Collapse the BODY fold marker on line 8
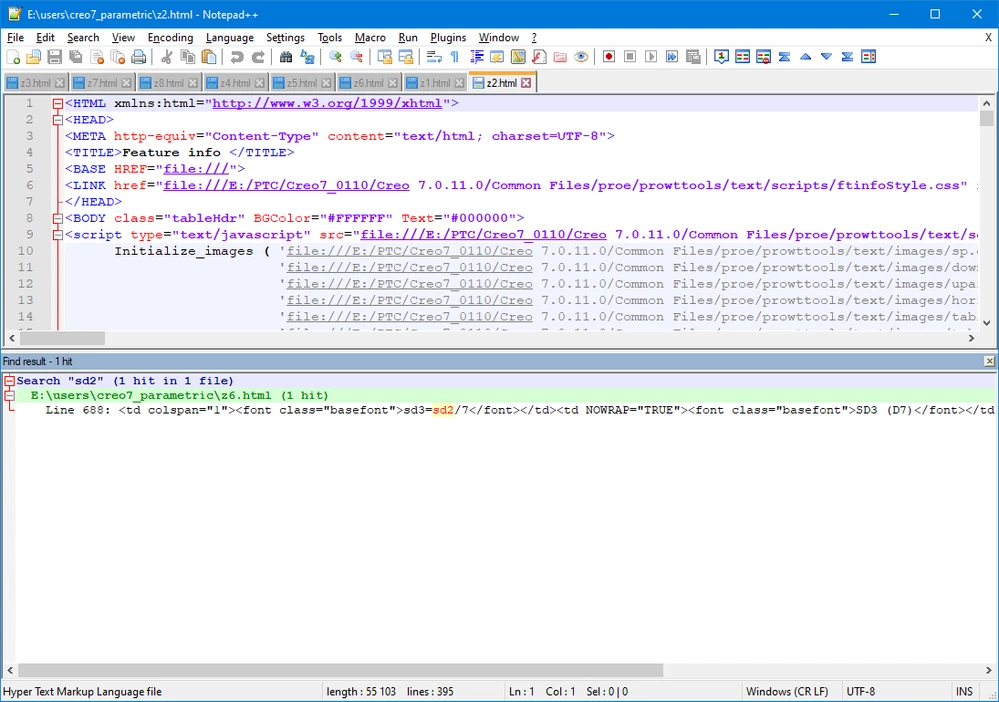The height and width of the screenshot is (702, 999). click(x=57, y=218)
